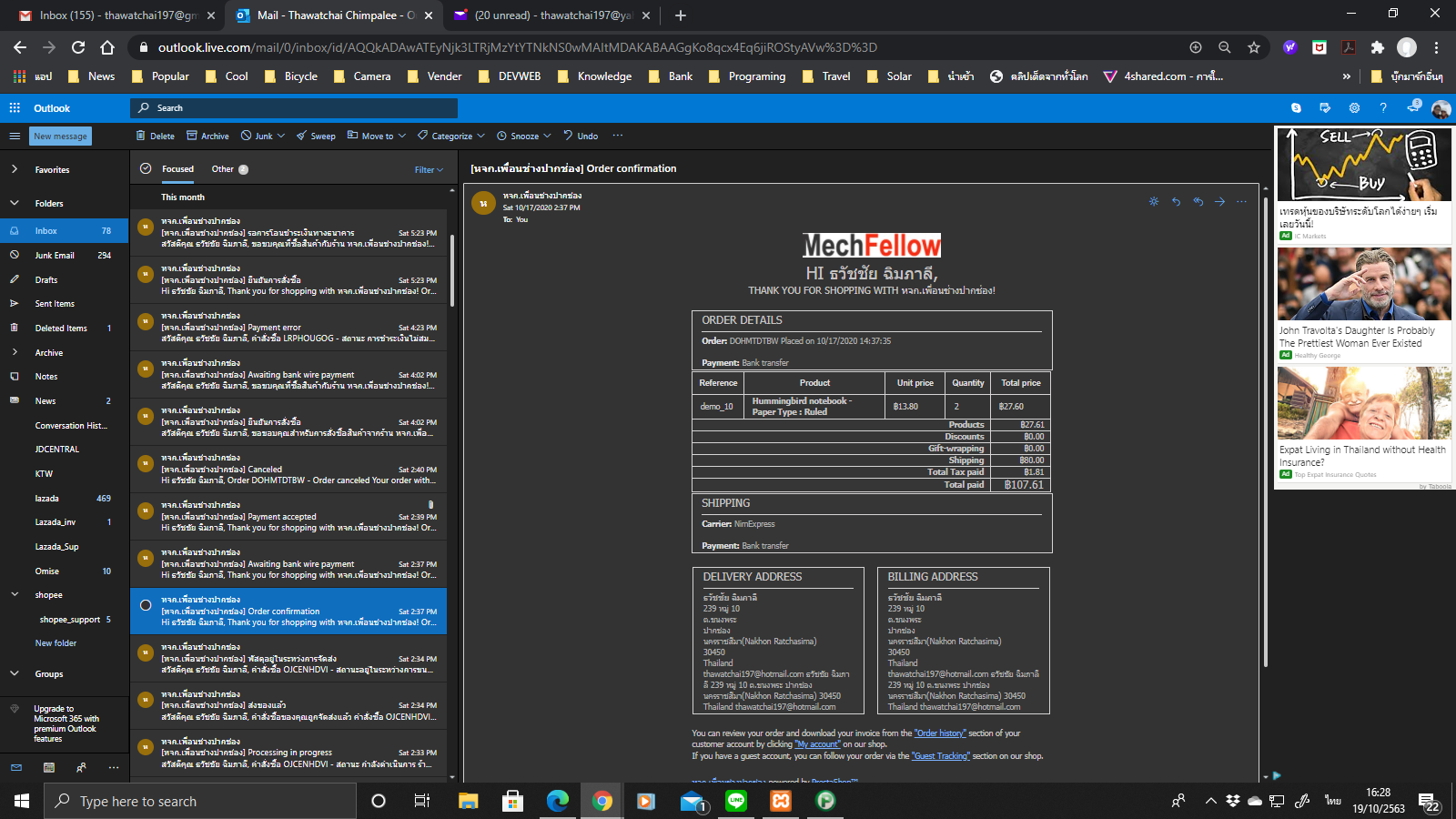
Task: Open the Outlook app launcher grid
Action: pyautogui.click(x=15, y=107)
